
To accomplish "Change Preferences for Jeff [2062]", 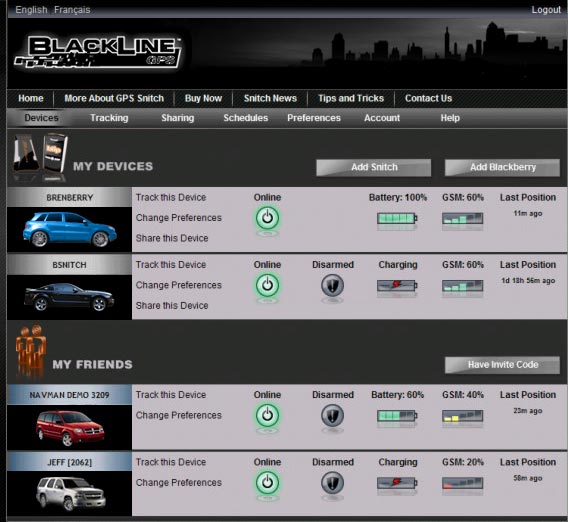I will point(179,483).
